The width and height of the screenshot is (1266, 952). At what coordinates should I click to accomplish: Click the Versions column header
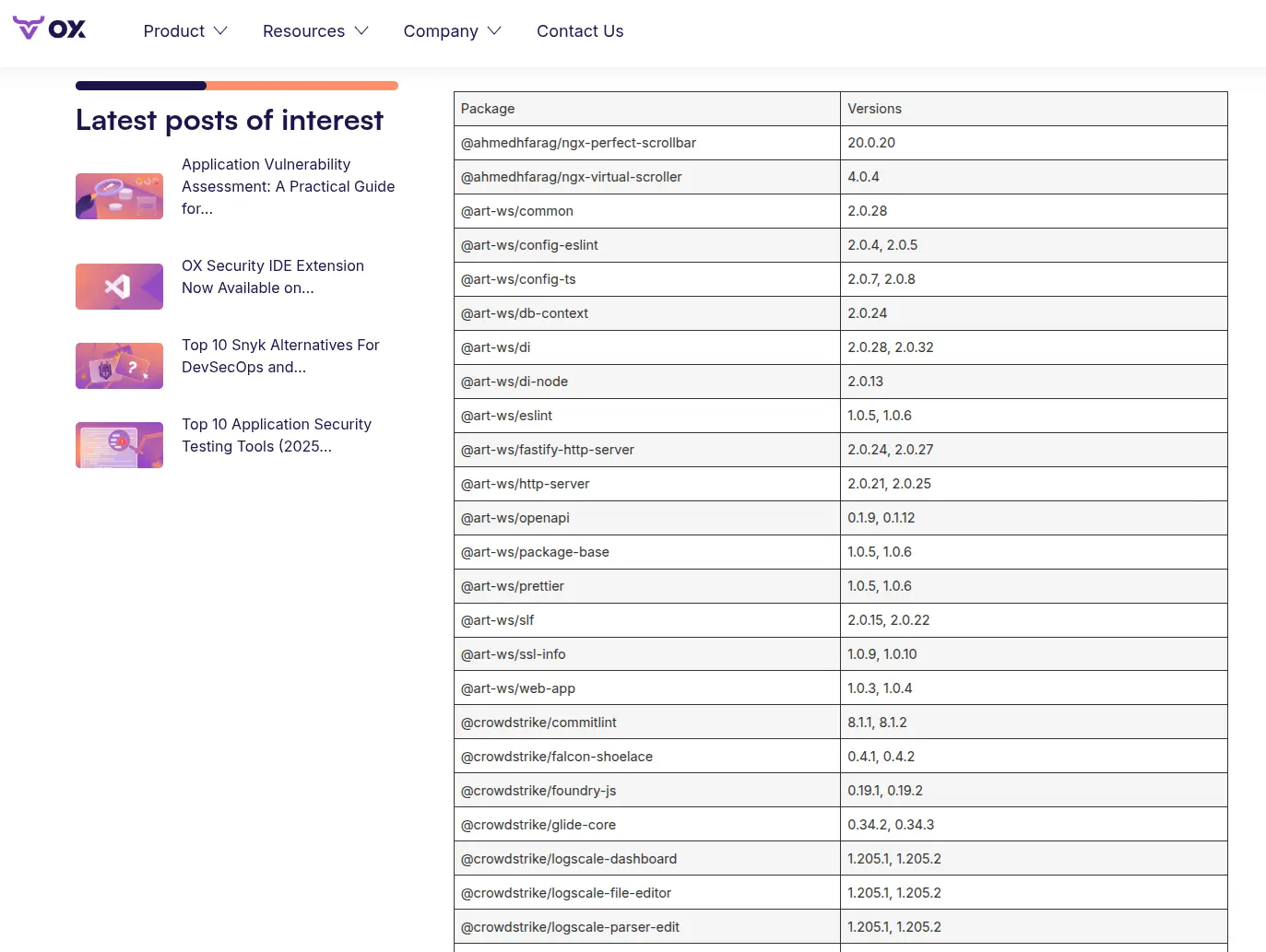(1034, 109)
